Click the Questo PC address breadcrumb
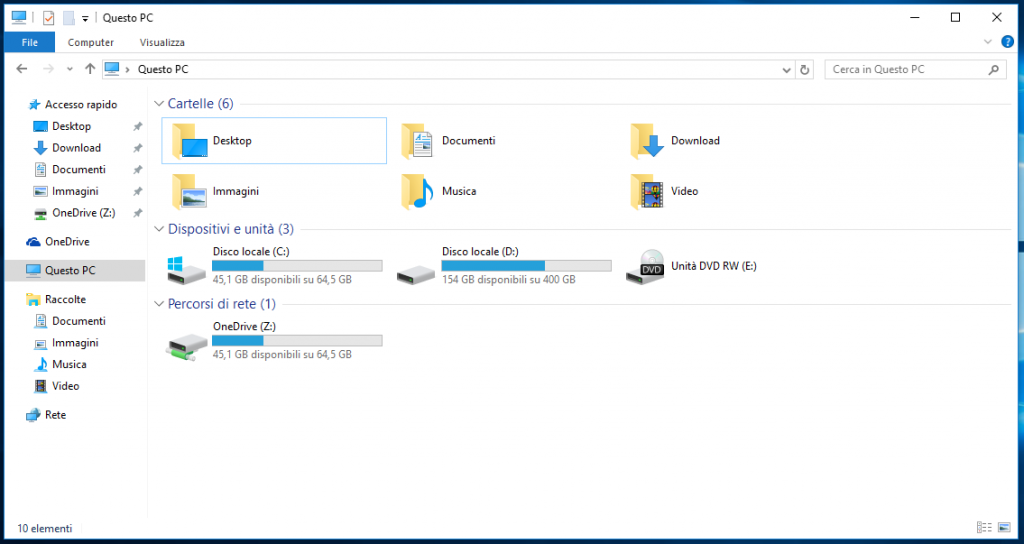1024x544 pixels. click(x=163, y=69)
